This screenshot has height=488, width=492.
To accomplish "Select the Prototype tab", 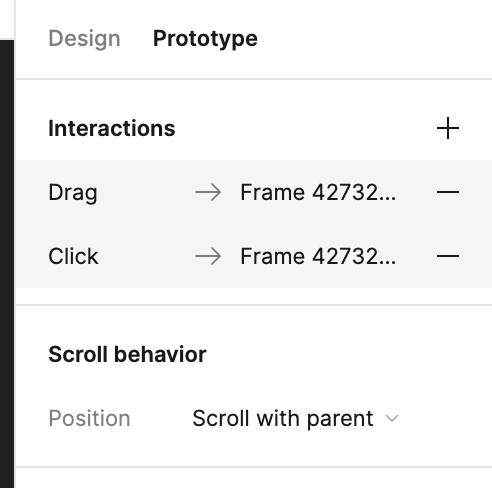I will [x=205, y=39].
